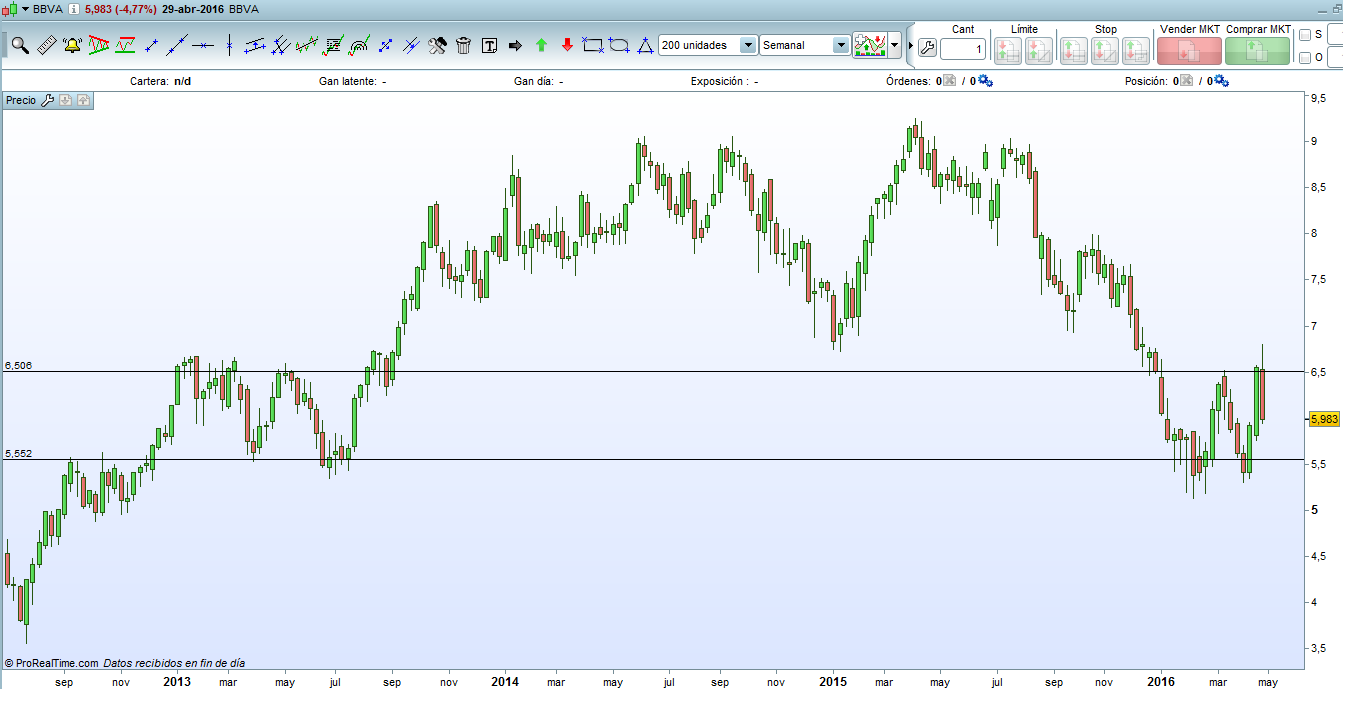Collapse the trading panel with black triangle
The image size is (1366, 720).
pyautogui.click(x=909, y=46)
